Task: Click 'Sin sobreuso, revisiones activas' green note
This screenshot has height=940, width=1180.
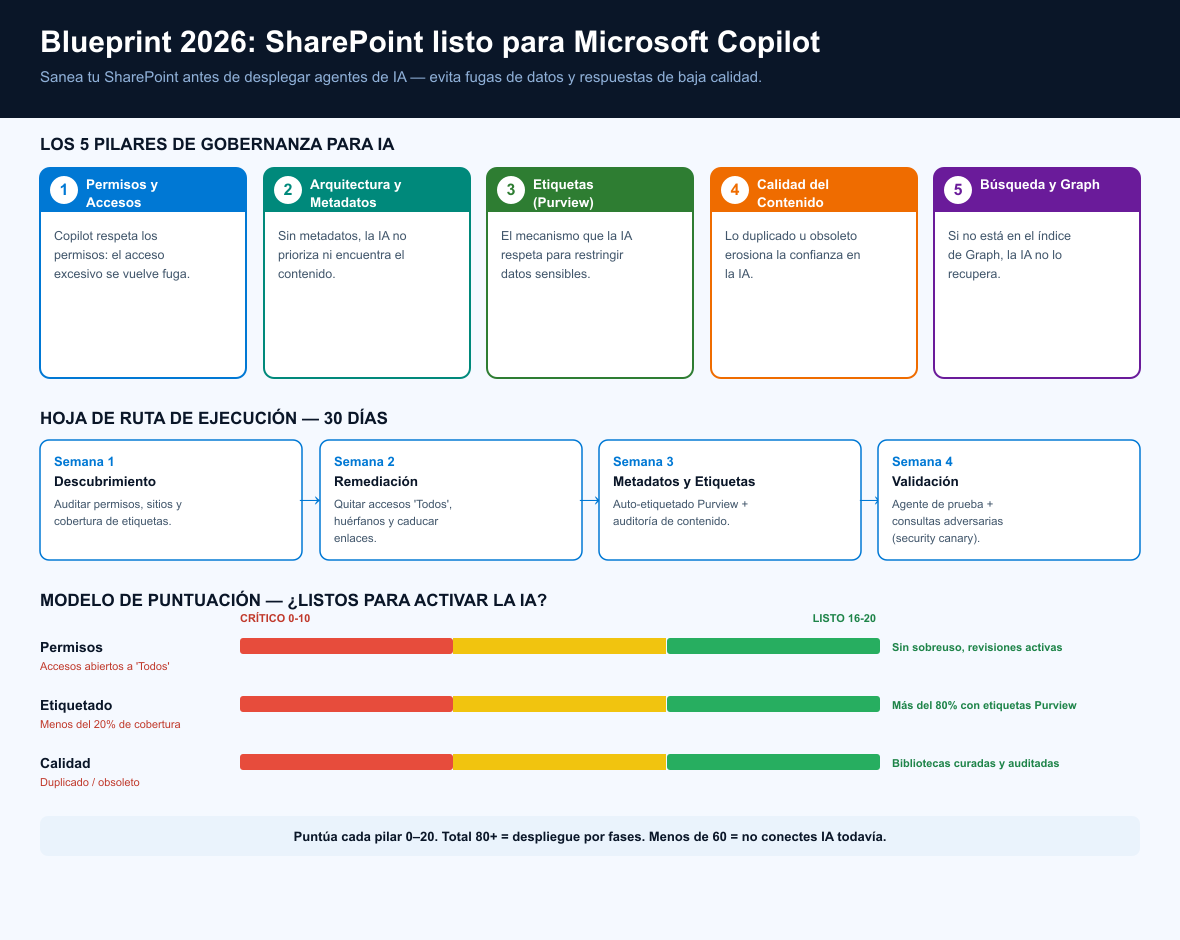Action: click(977, 647)
